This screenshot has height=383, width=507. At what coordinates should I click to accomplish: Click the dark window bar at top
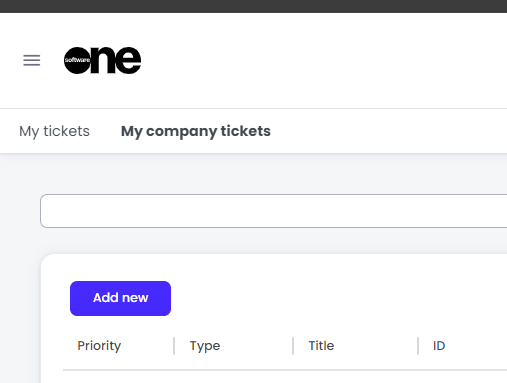tap(253, 6)
